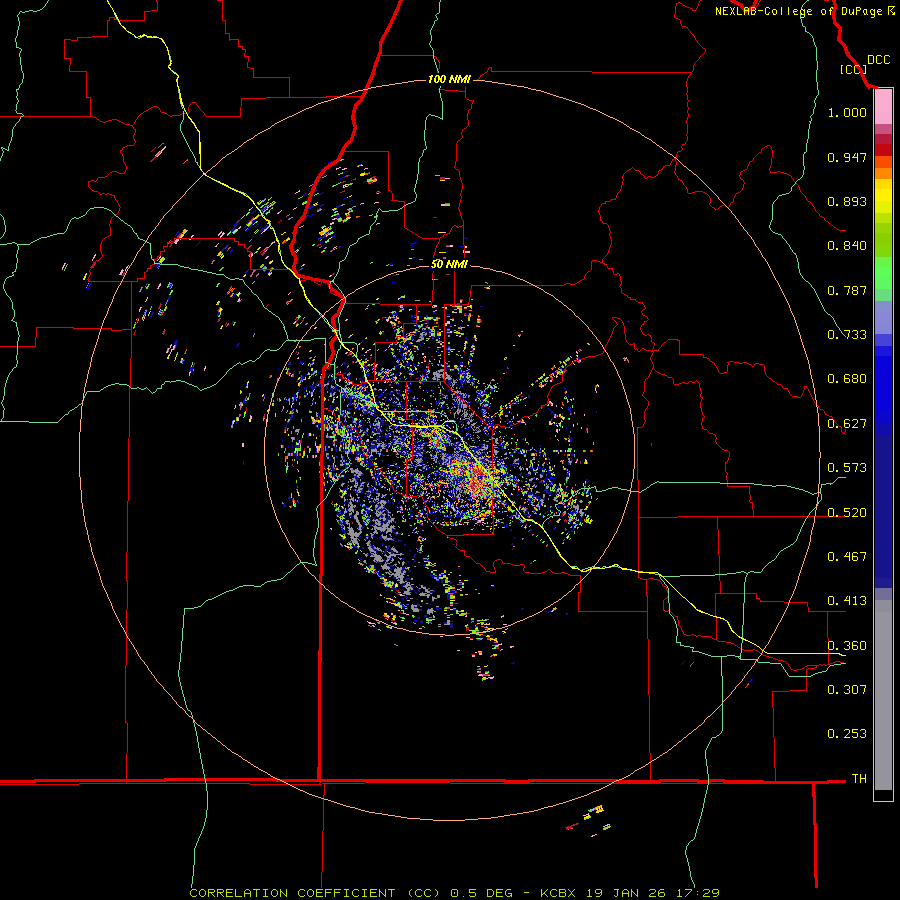
Task: Select the 0.467 scale value
Action: tap(847, 557)
